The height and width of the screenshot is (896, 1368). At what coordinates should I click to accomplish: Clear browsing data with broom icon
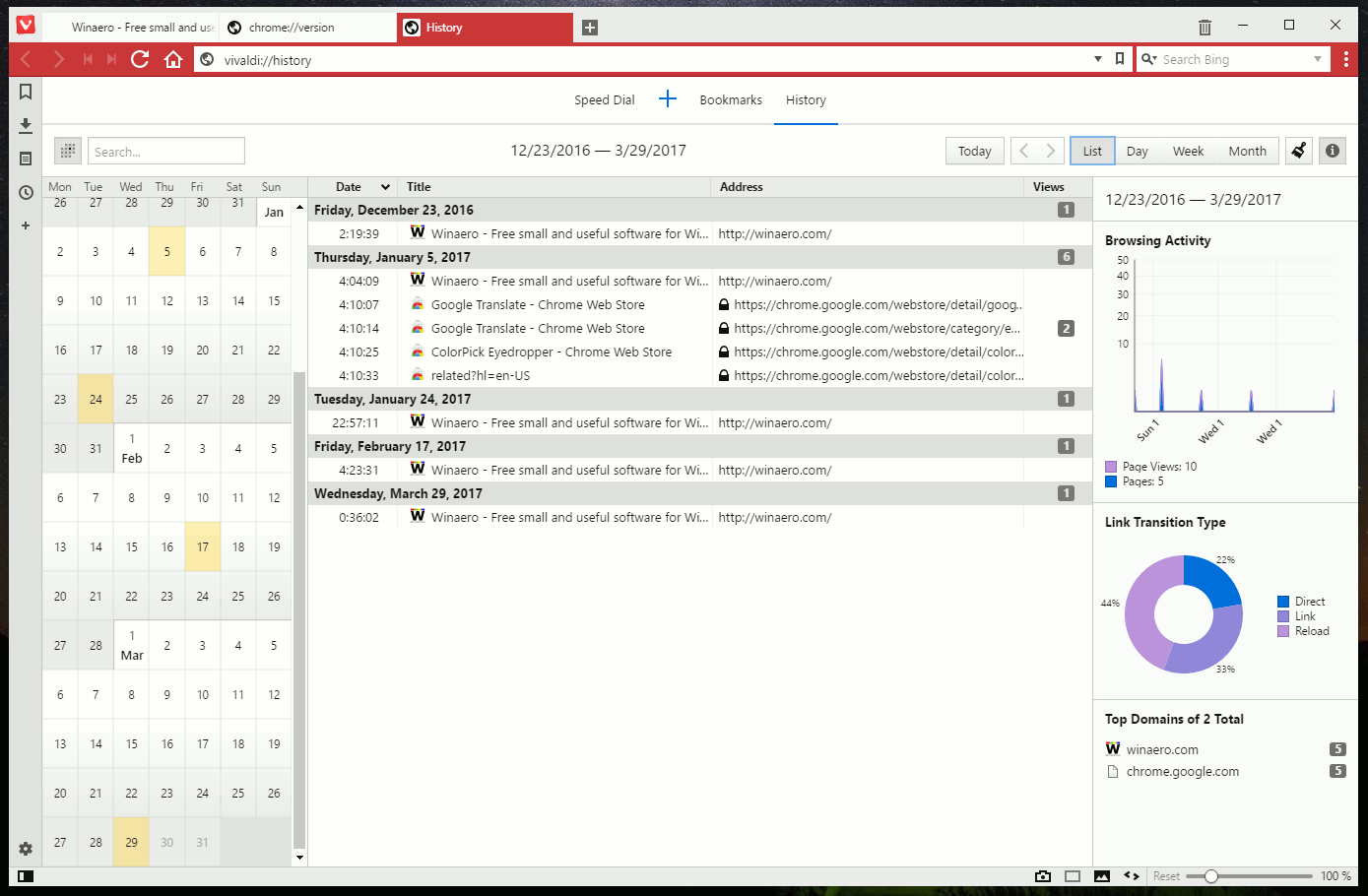(1299, 151)
